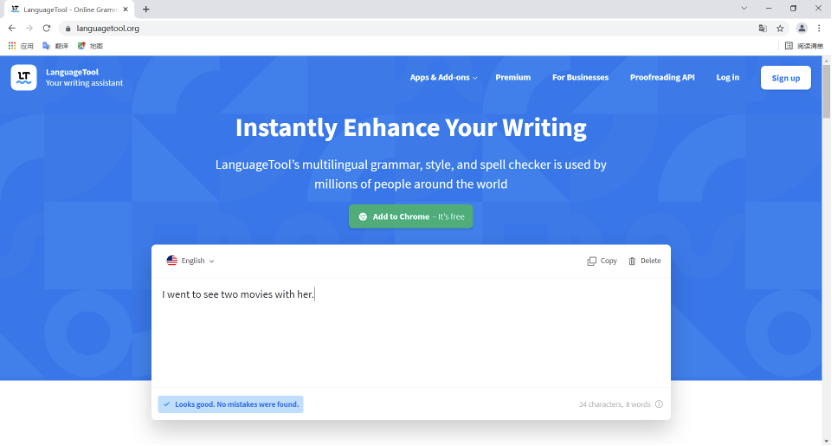Open the apps bookmark grid icon
The width and height of the screenshot is (832, 446).
pos(12,46)
